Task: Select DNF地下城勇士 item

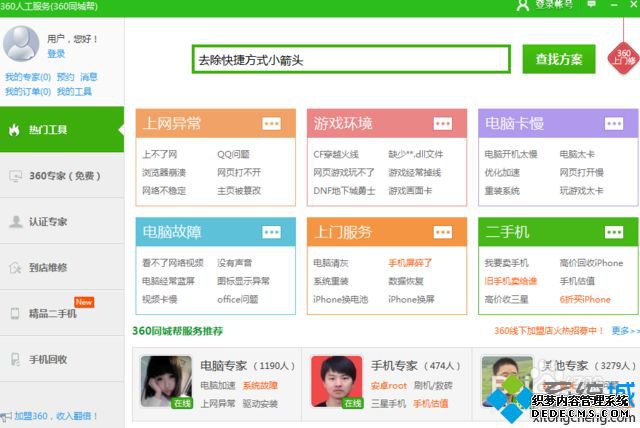Action: (x=344, y=191)
